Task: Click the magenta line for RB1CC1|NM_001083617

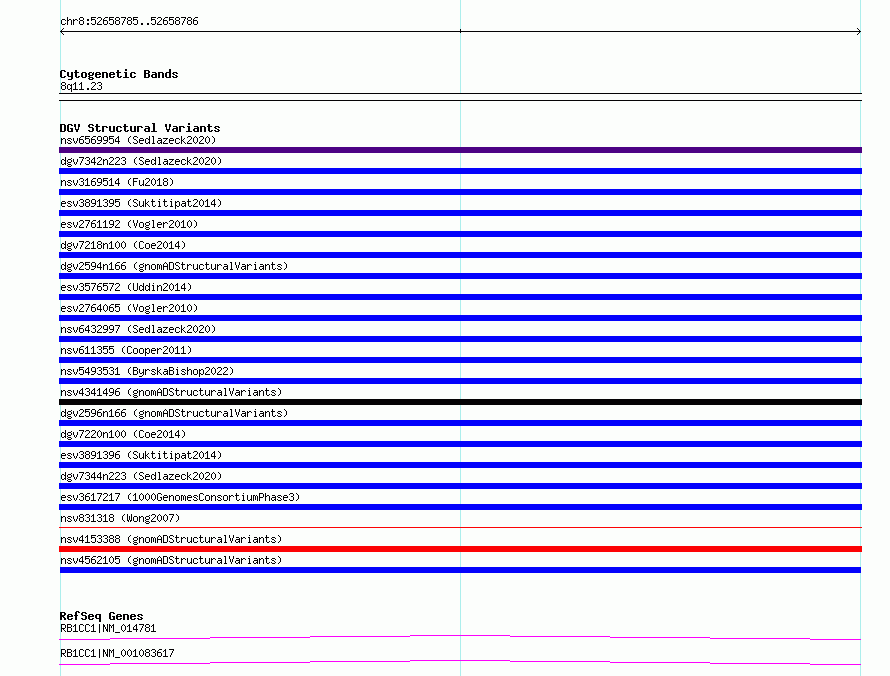Action: click(460, 662)
